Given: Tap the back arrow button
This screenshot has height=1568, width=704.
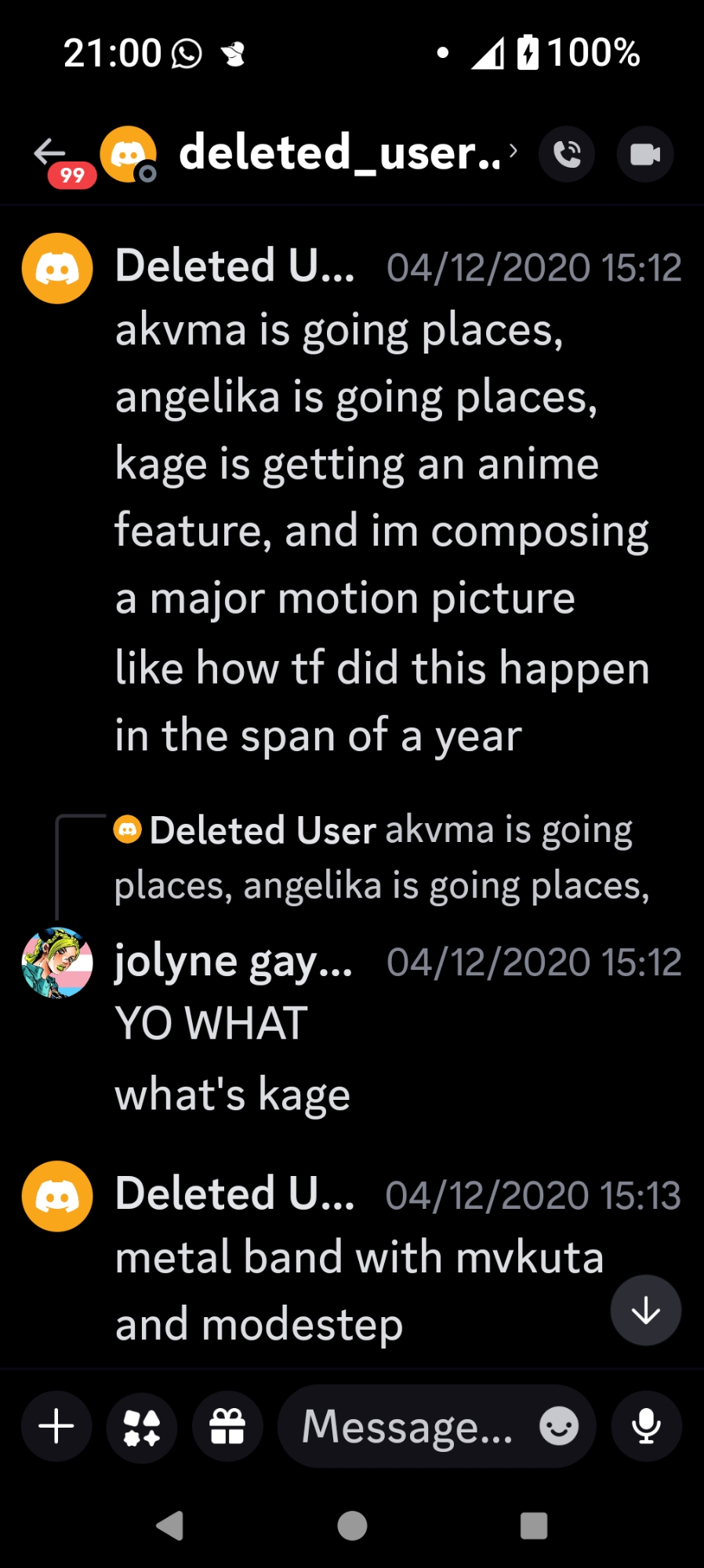Looking at the screenshot, I should [49, 153].
